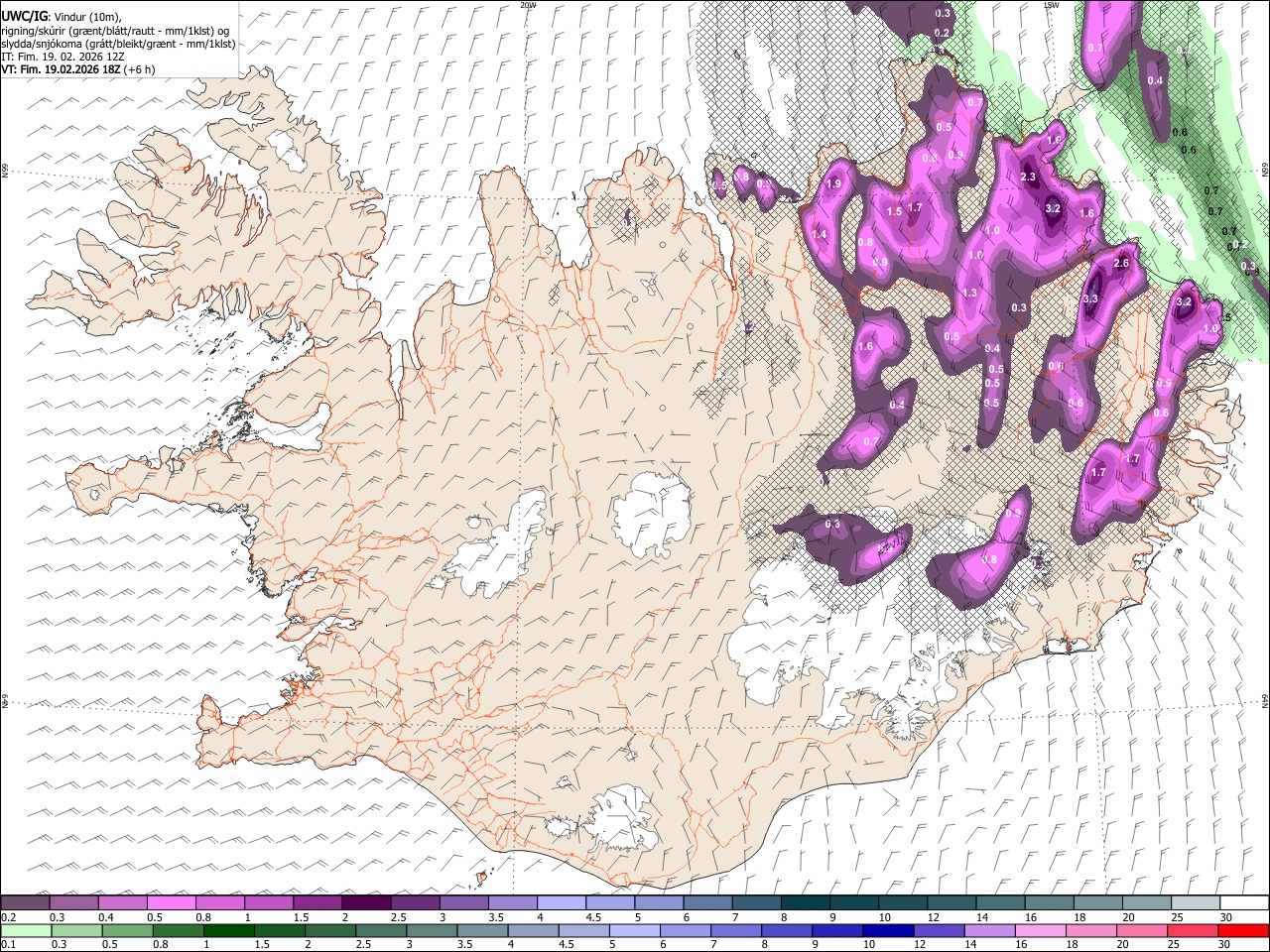
Task: Click the "1.4" precipitation value on the map
Action: [x=820, y=234]
